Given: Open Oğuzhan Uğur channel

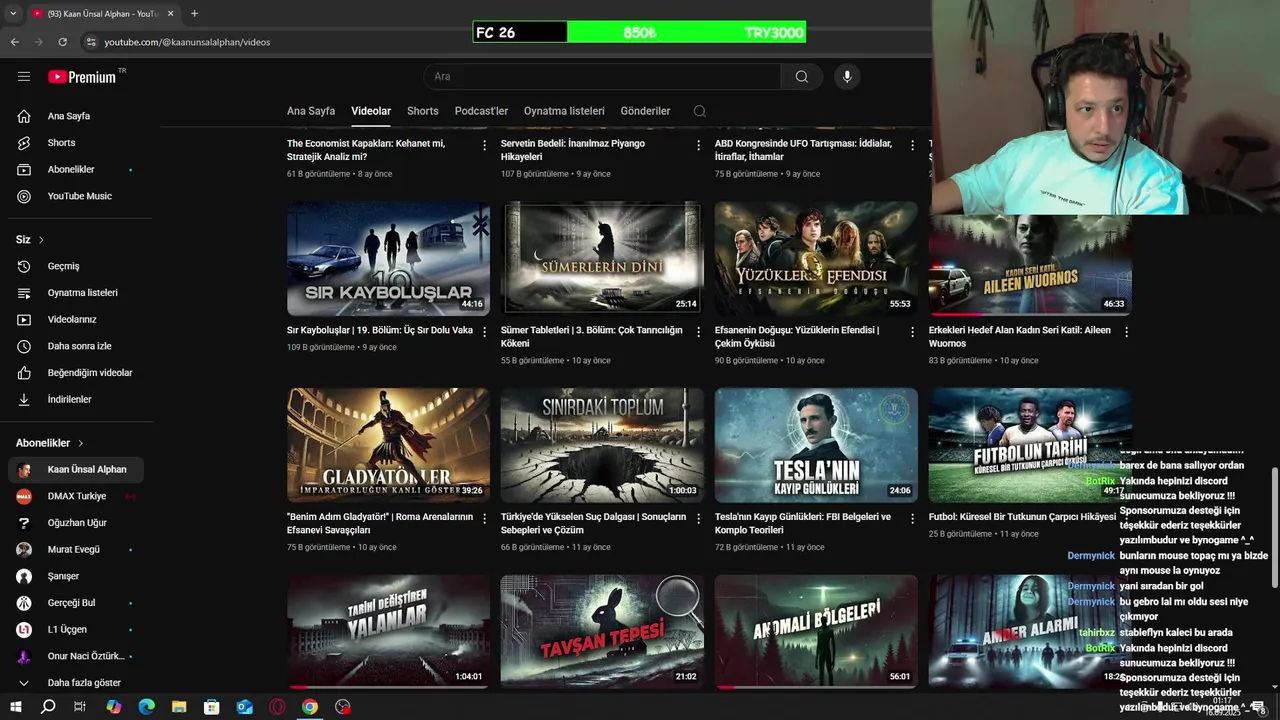Looking at the screenshot, I should pyautogui.click(x=76, y=523).
